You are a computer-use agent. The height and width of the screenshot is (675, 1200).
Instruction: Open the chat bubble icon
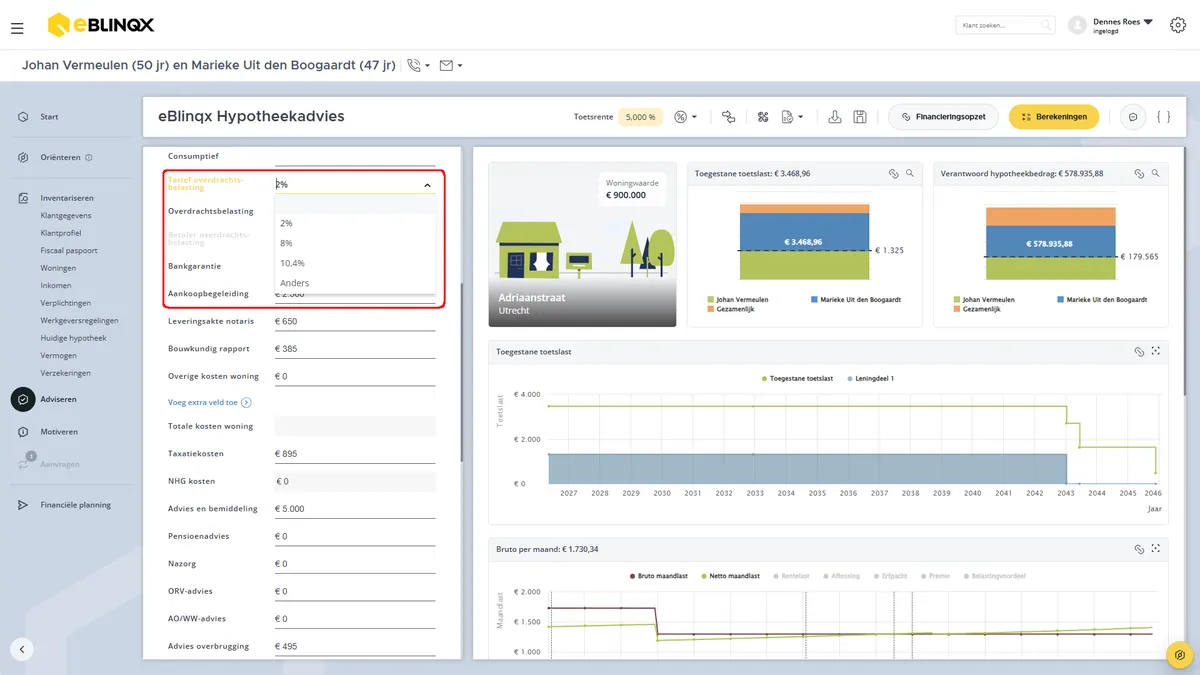(1133, 117)
